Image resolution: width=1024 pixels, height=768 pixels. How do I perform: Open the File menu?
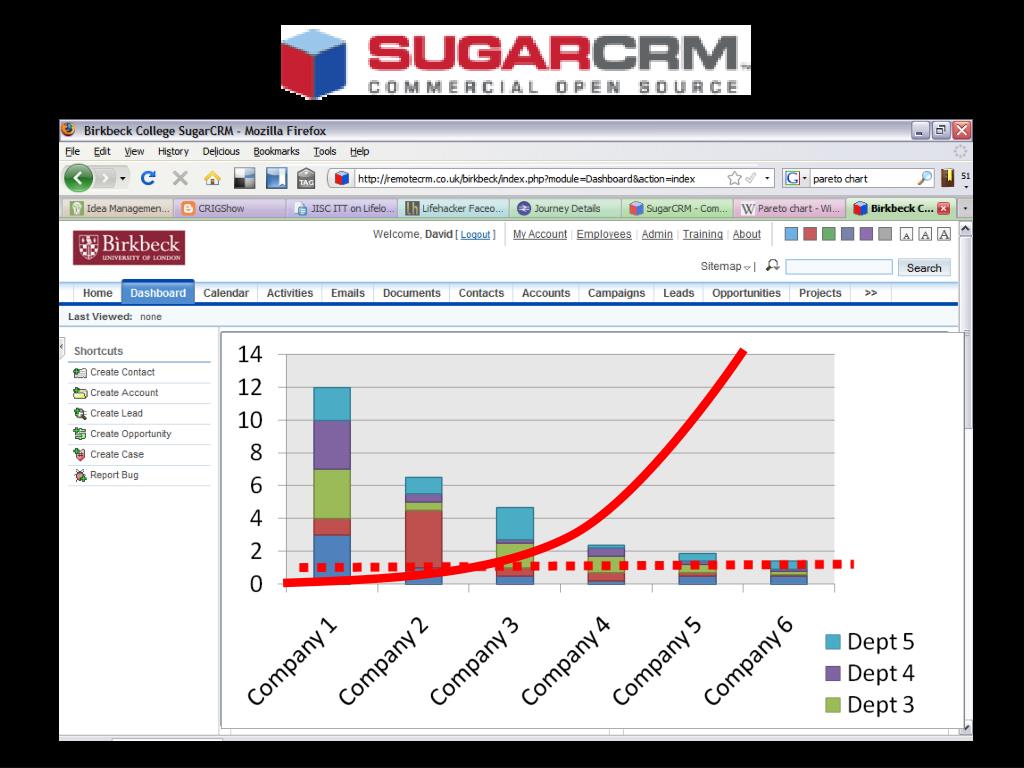click(72, 152)
